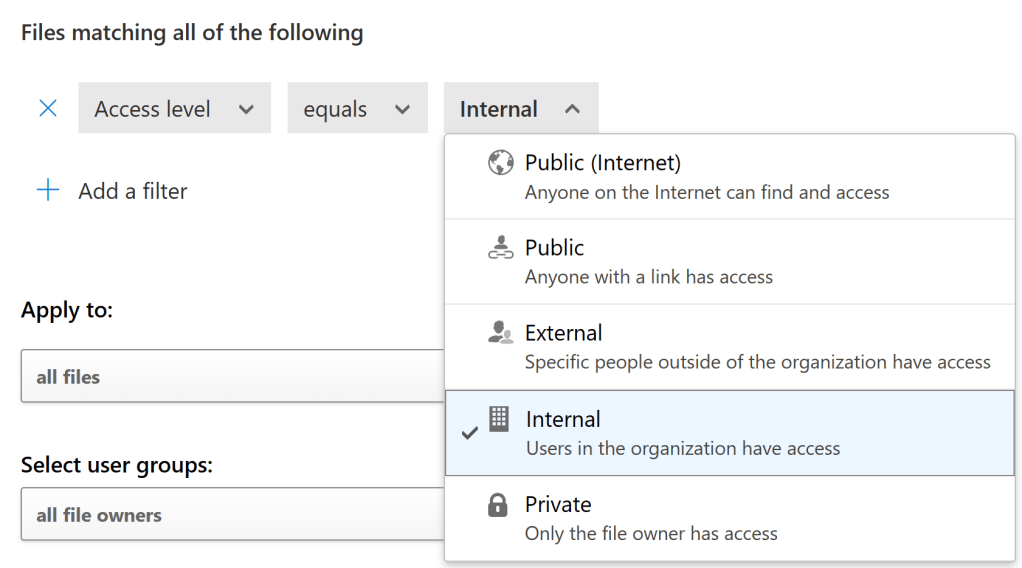Expand the equals operator dropdown

tap(357, 109)
